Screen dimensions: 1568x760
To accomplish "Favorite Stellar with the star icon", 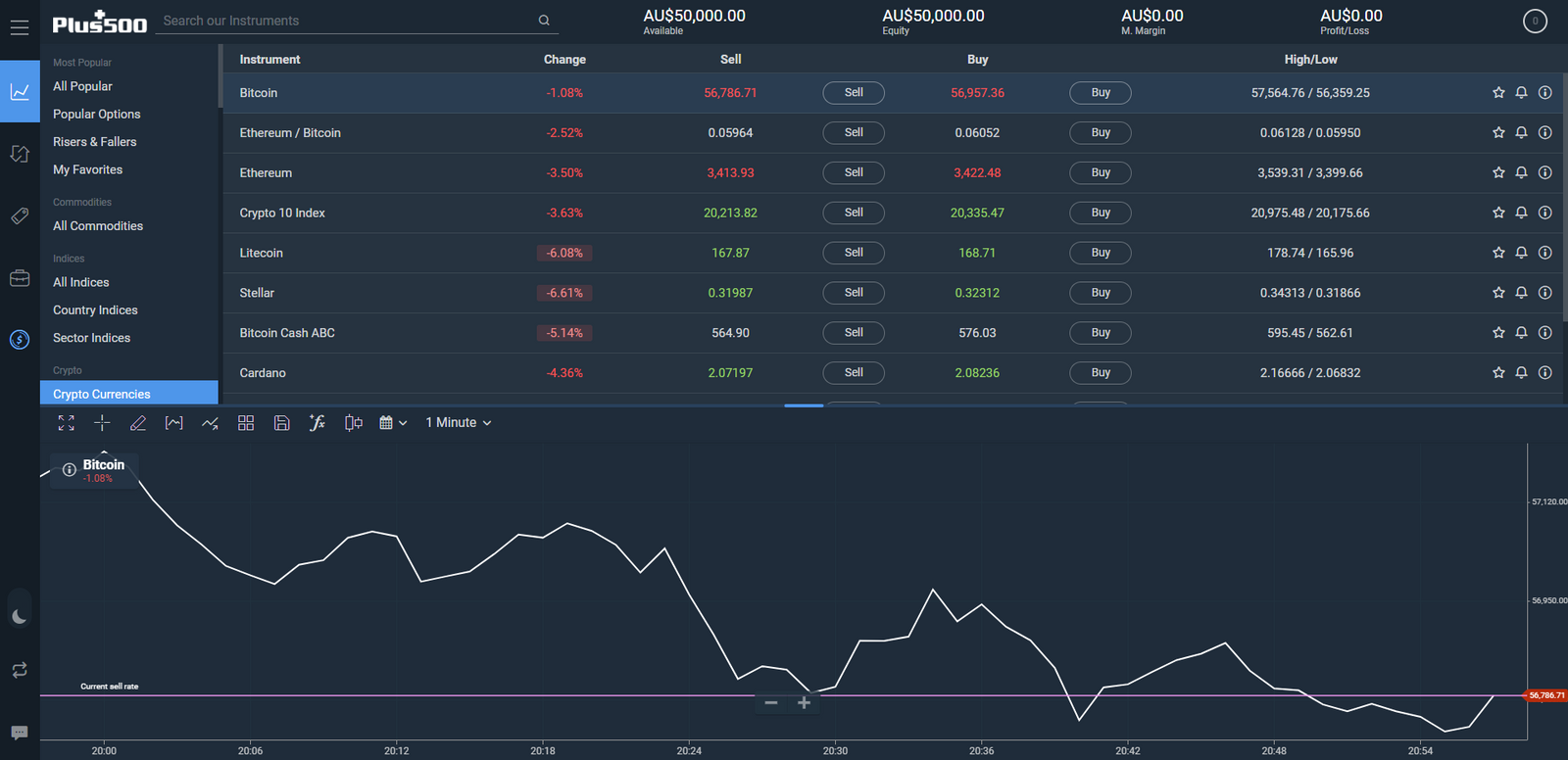I will 1498,293.
